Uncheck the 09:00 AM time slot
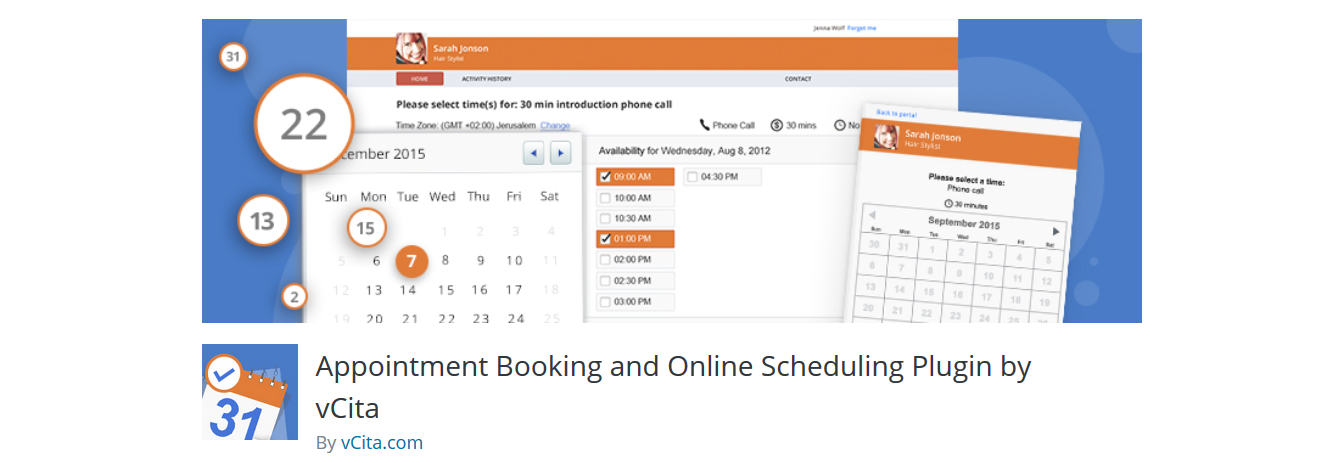The height and width of the screenshot is (463, 1341). 604,177
